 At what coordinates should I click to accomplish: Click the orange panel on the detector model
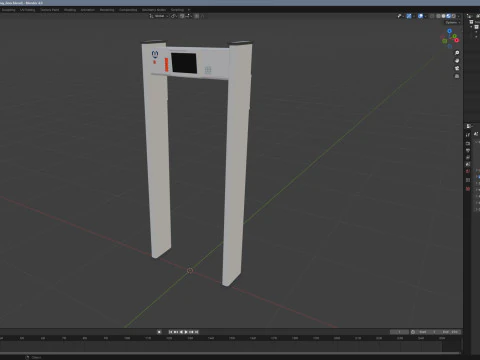coord(166,64)
